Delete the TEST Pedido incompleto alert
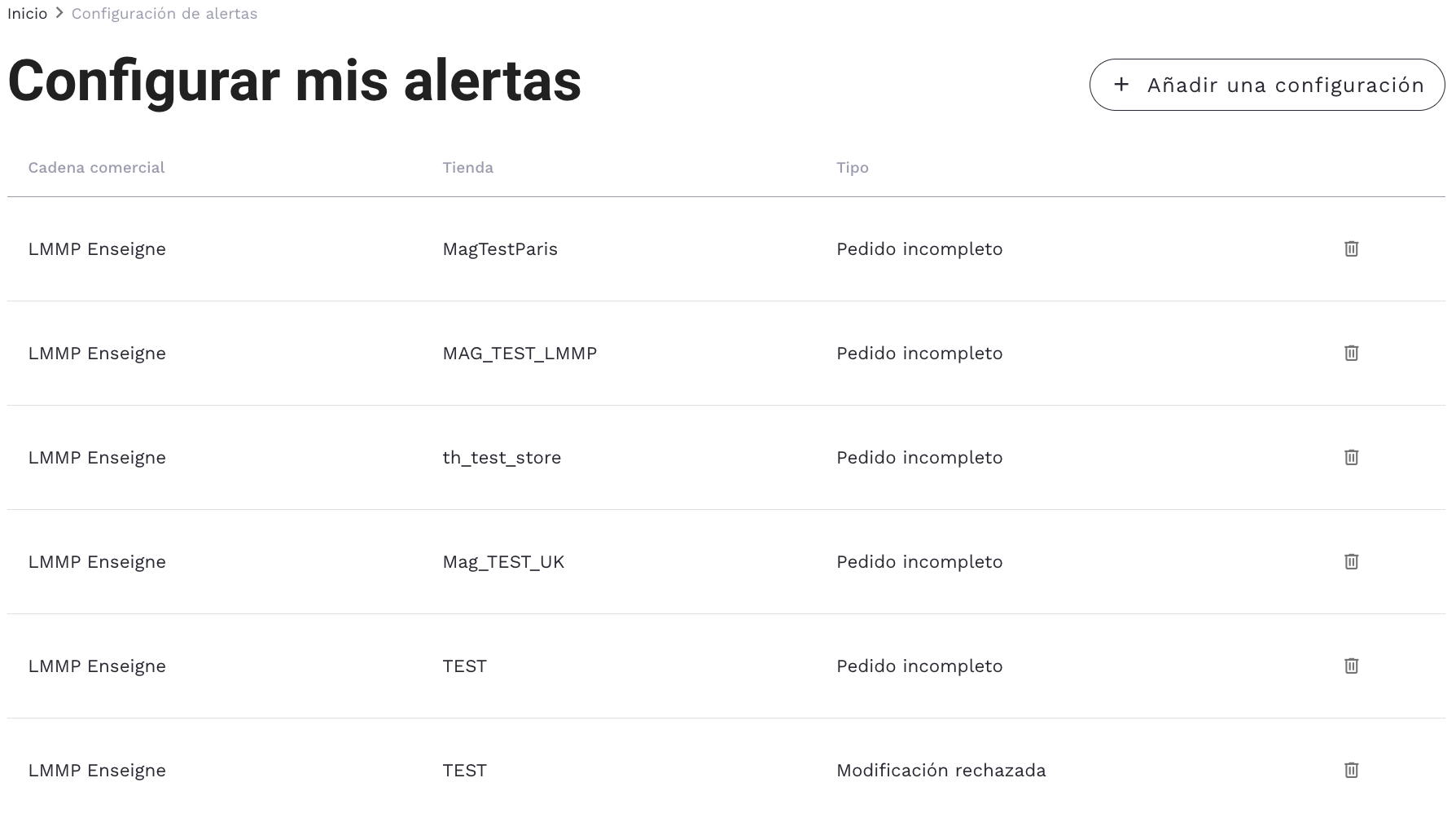This screenshot has width=1456, height=813. click(1351, 666)
